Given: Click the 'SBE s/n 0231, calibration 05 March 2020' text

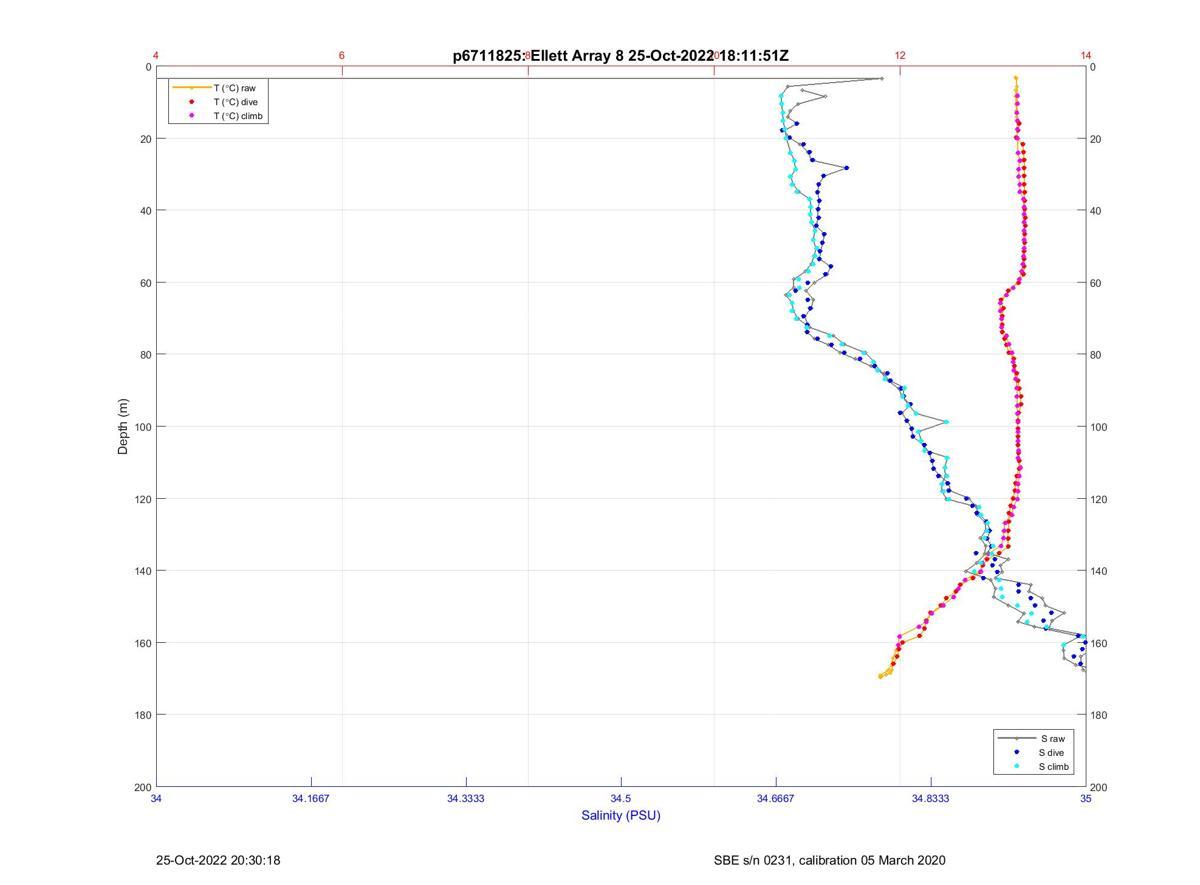Looking at the screenshot, I should tap(829, 860).
